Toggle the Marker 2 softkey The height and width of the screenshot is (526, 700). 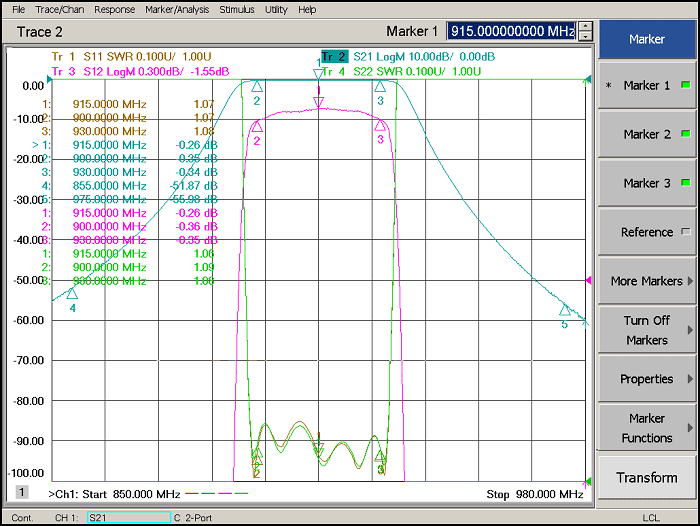coord(646,134)
